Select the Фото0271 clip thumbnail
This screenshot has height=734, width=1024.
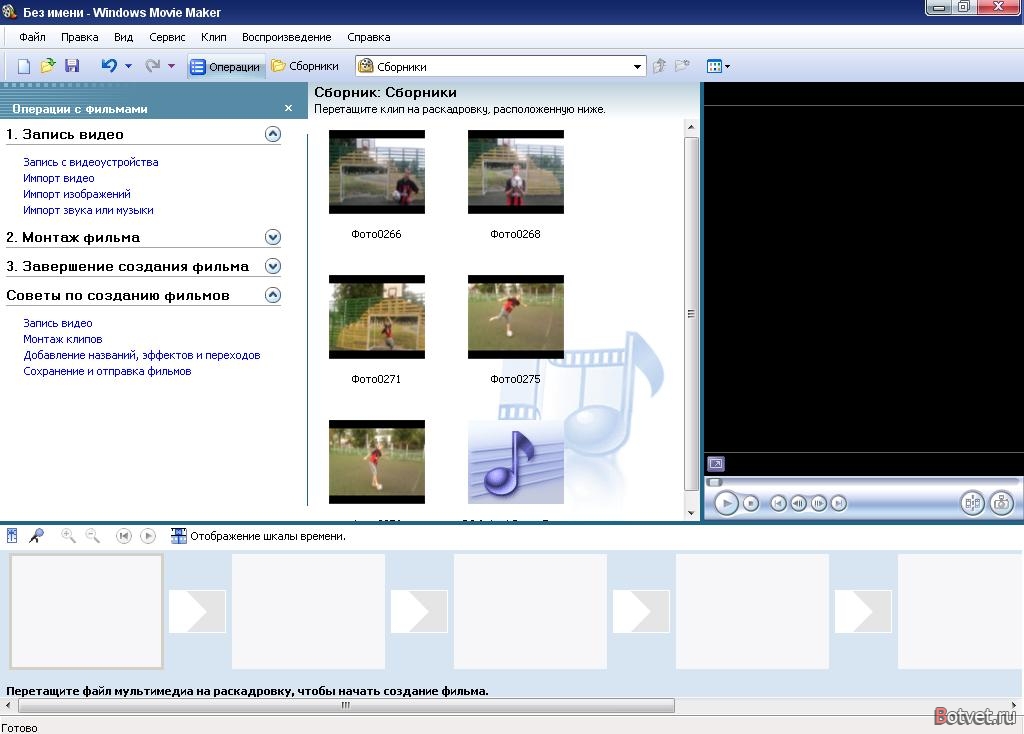coord(377,317)
